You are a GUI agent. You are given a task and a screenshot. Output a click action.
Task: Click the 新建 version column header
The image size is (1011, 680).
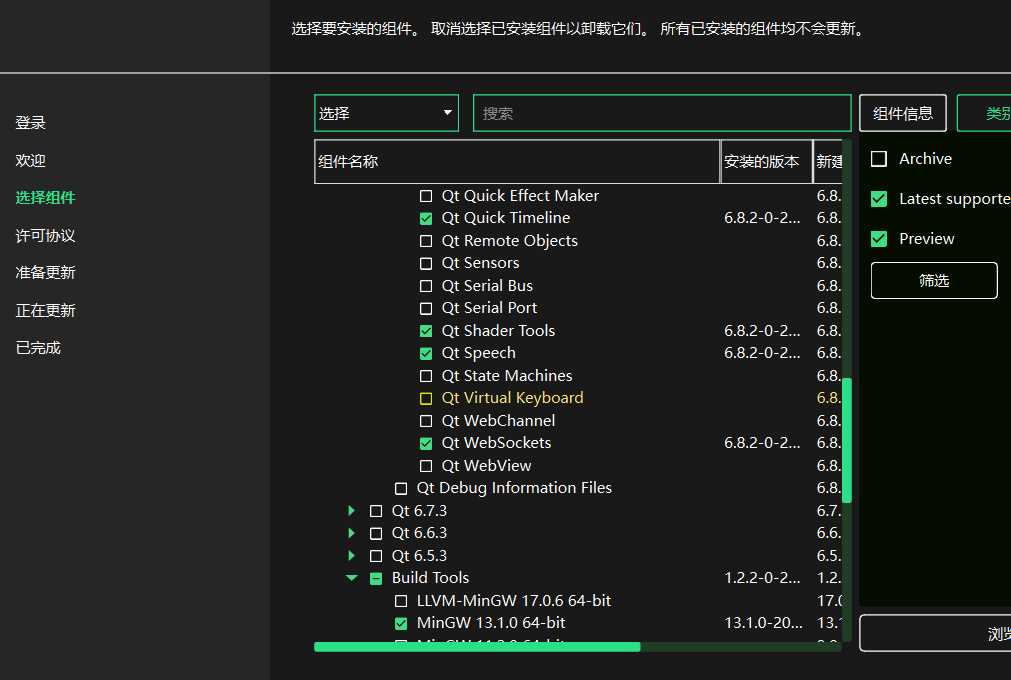coord(828,161)
